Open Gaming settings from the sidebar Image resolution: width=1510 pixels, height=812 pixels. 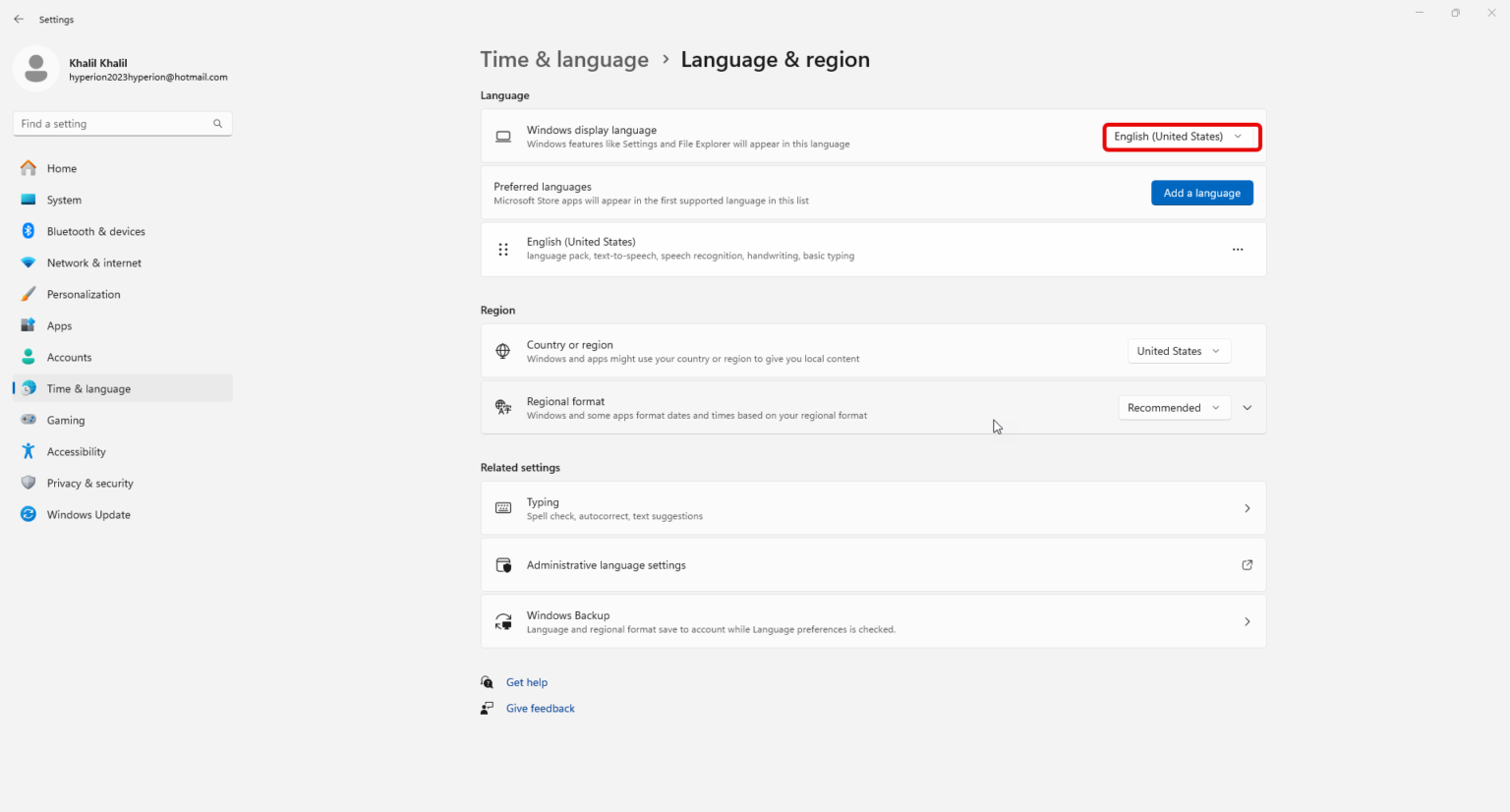(65, 420)
